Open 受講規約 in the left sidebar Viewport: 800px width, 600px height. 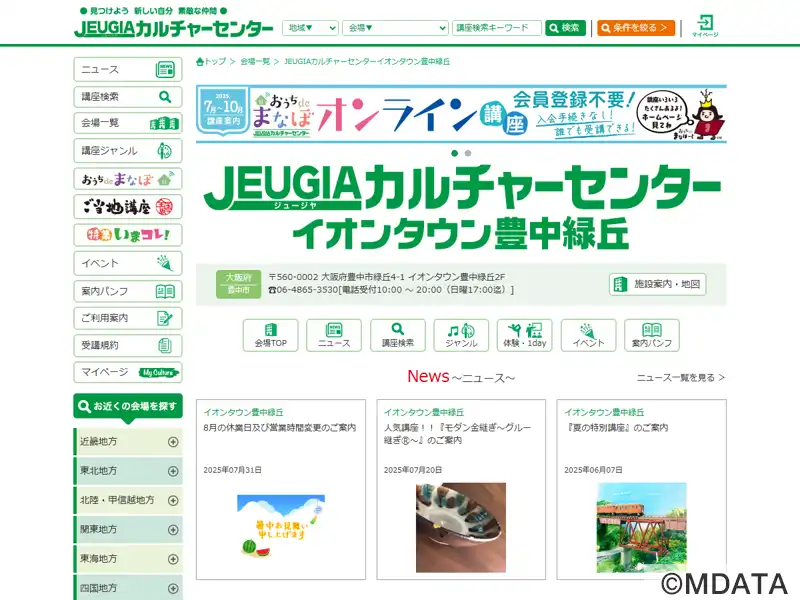click(x=128, y=345)
